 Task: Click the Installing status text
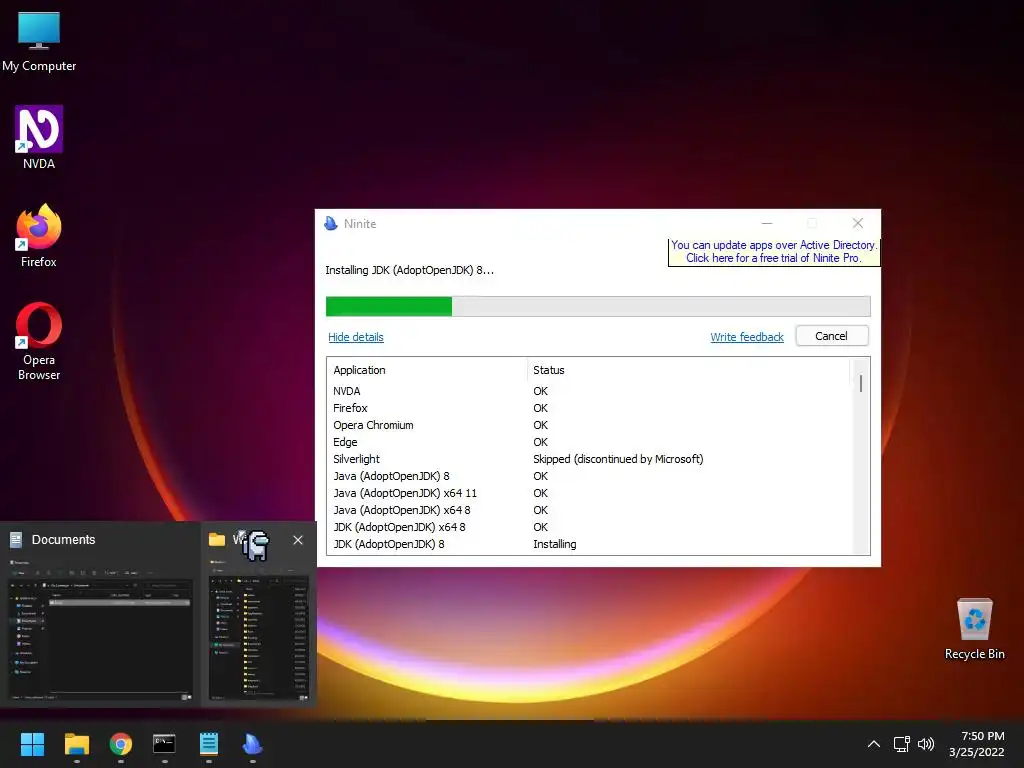tap(554, 544)
